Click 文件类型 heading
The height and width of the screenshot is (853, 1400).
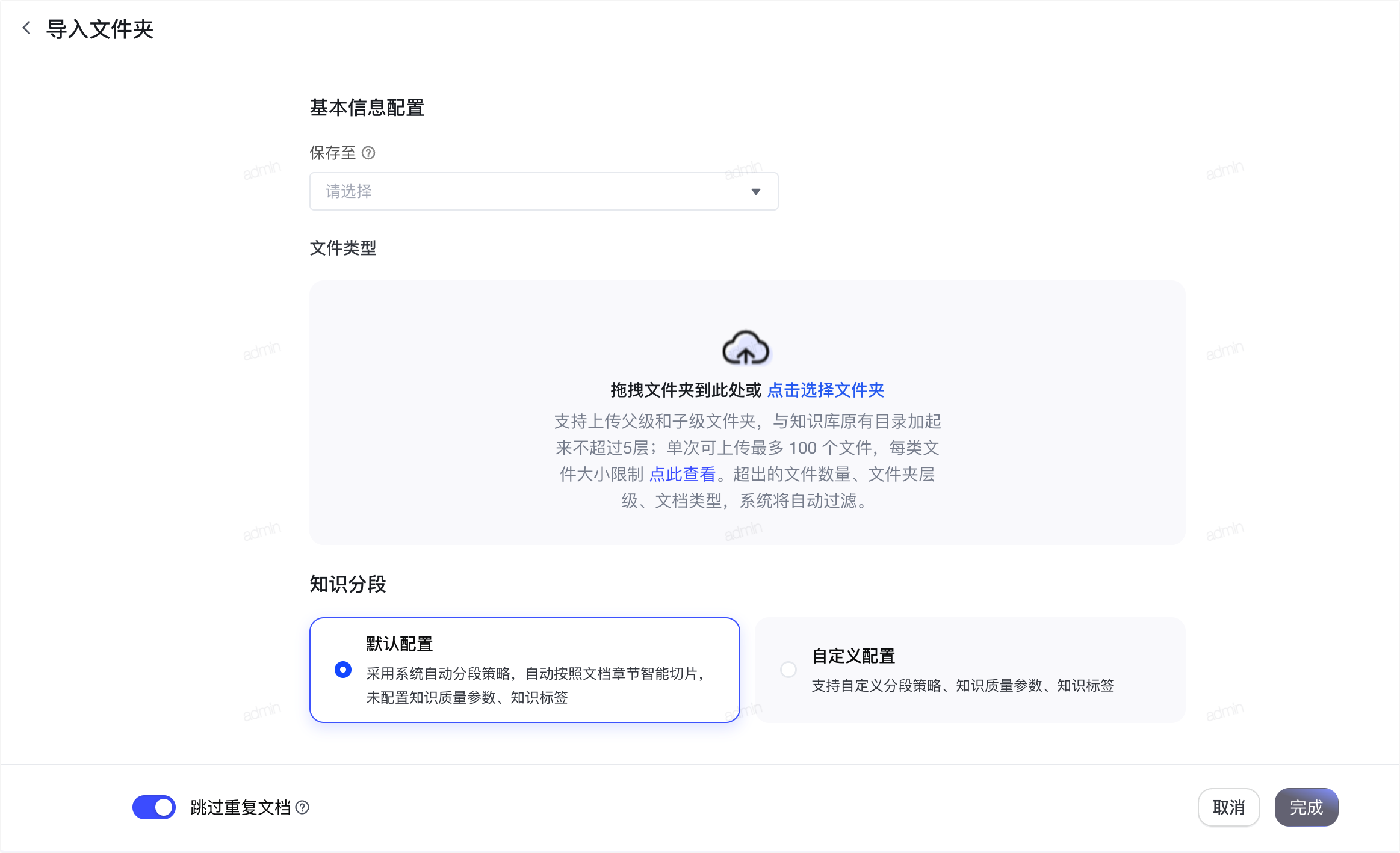pos(343,248)
